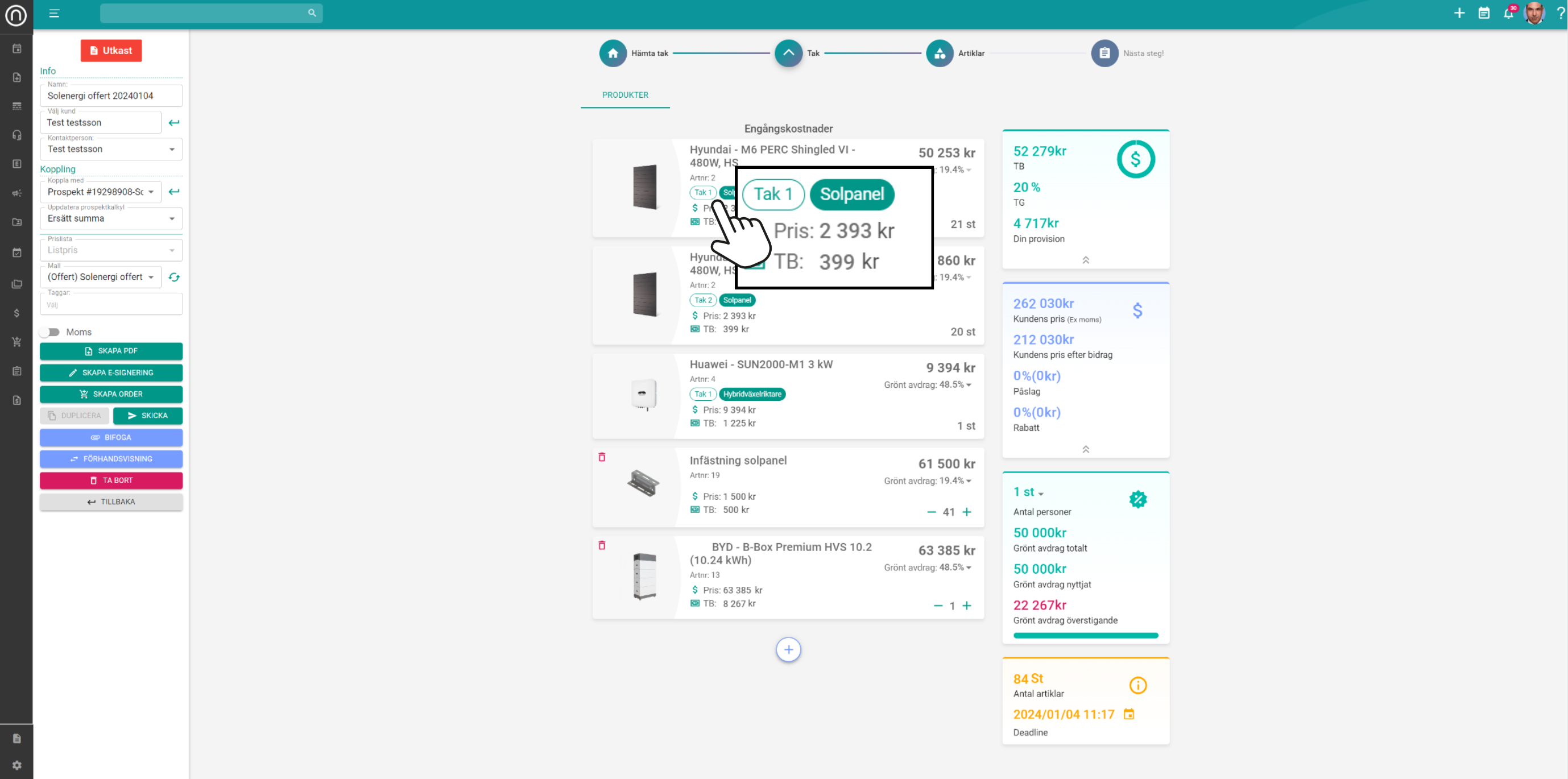This screenshot has height=779, width=1568.
Task: Collapse the Kundens pris card with double chevron
Action: (x=1085, y=449)
